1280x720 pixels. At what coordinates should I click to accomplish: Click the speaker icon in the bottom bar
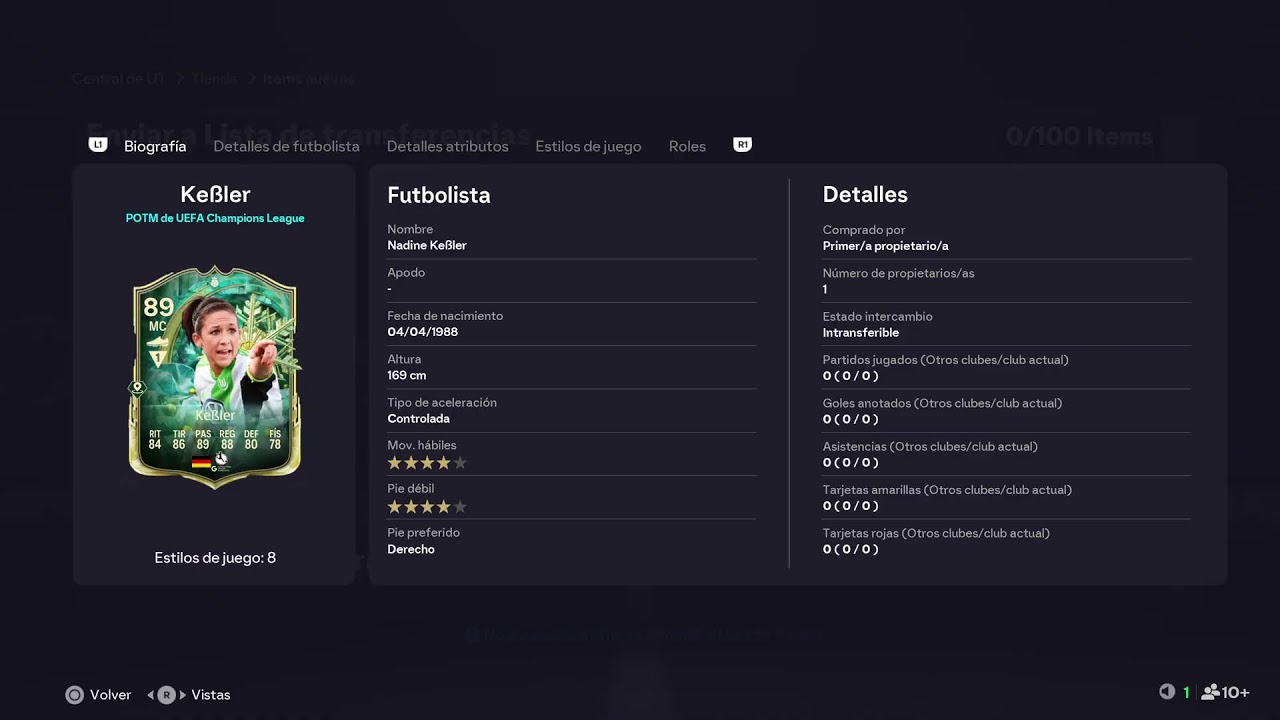point(1166,692)
